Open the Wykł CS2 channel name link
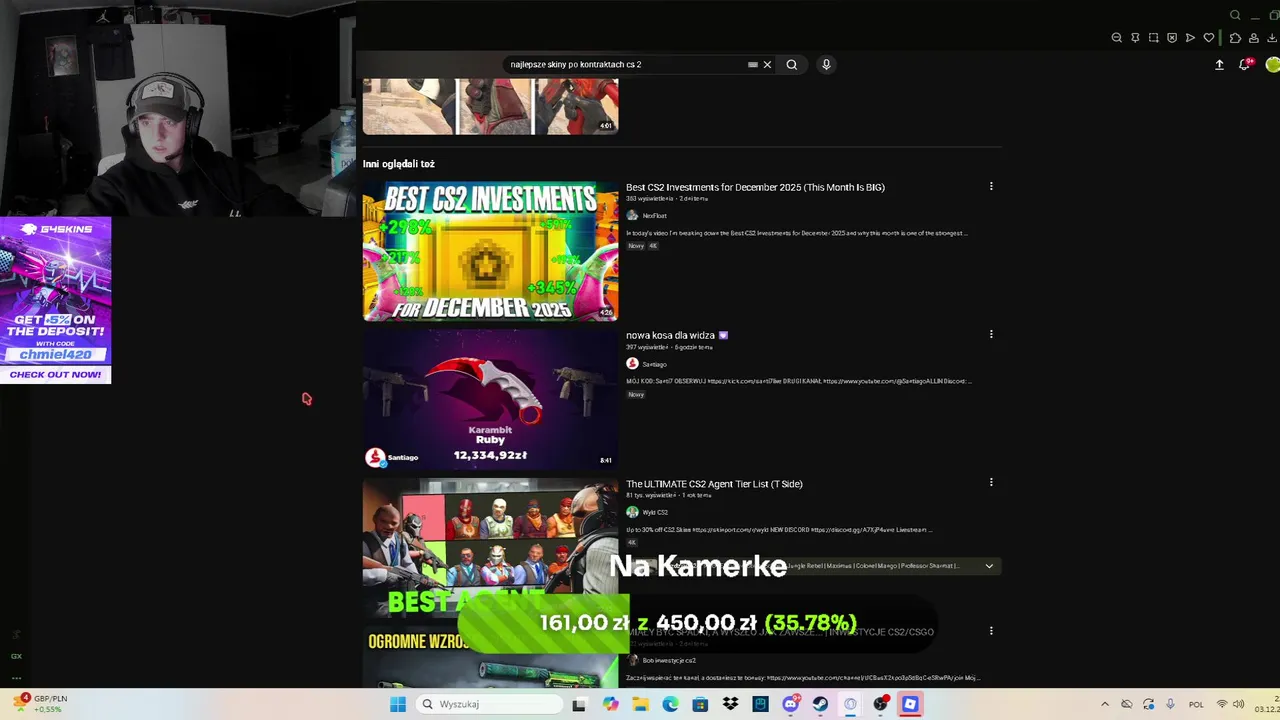The image size is (1280, 720). pos(655,512)
